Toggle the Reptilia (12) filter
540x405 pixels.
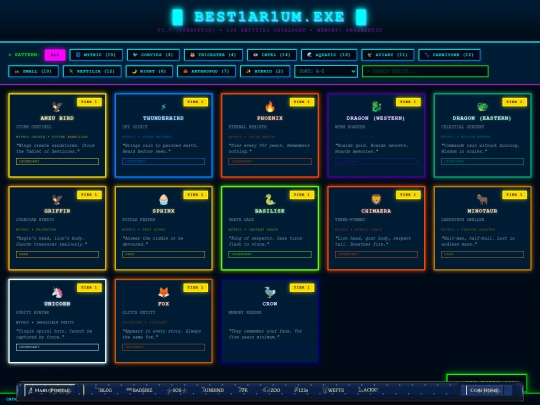coord(92,71)
